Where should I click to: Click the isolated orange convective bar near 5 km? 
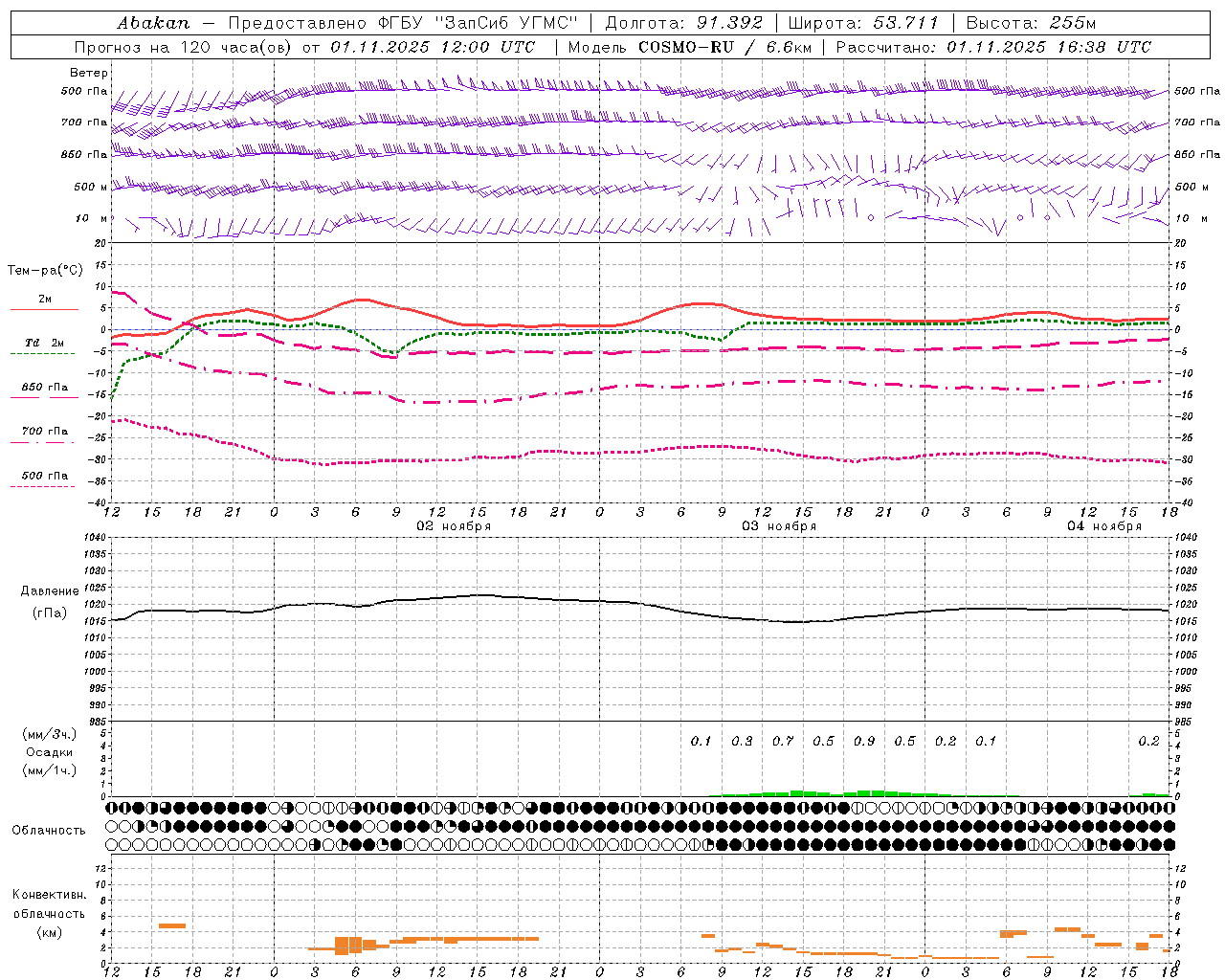click(x=172, y=925)
